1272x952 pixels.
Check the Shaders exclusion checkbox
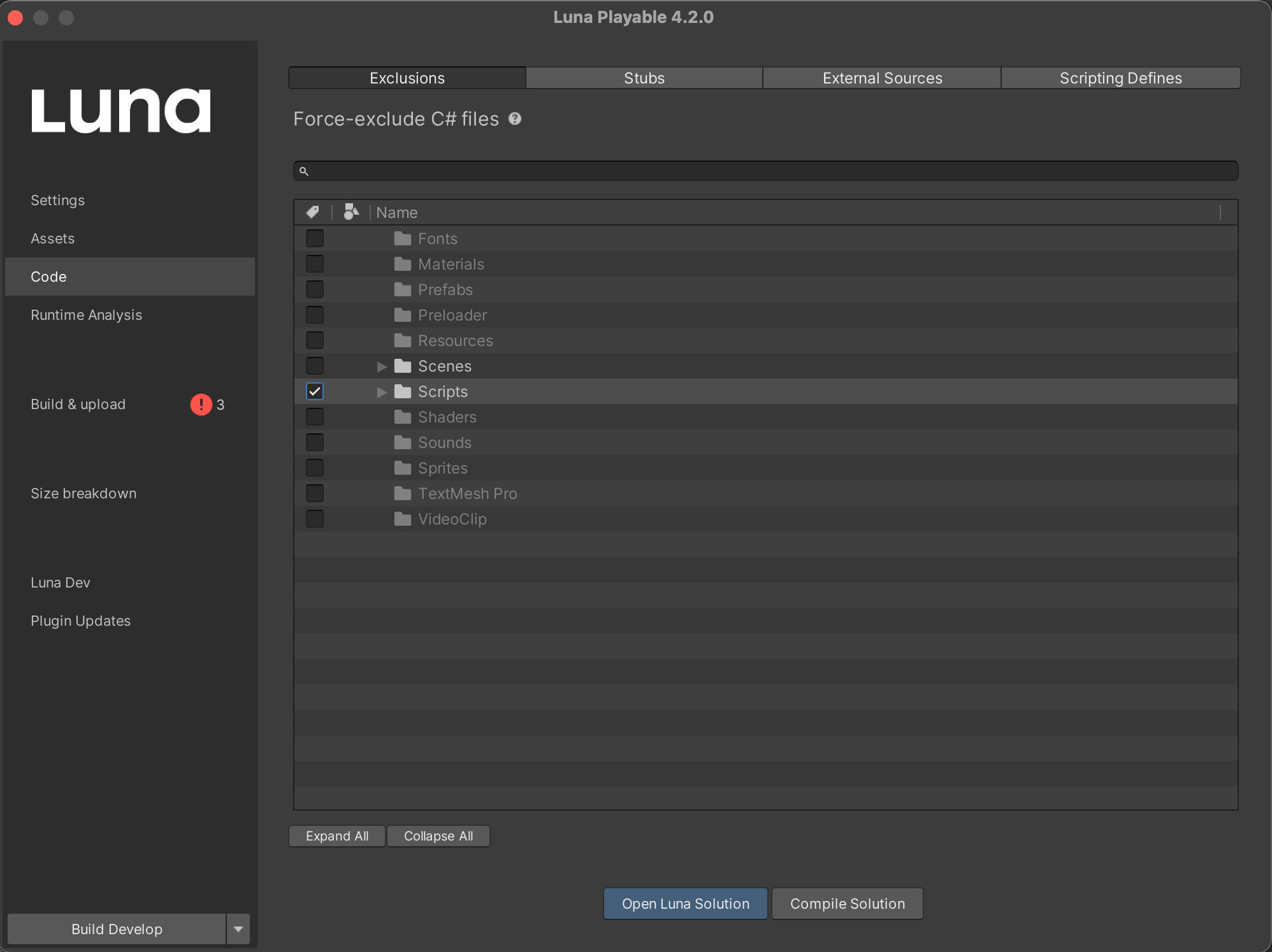click(x=315, y=417)
